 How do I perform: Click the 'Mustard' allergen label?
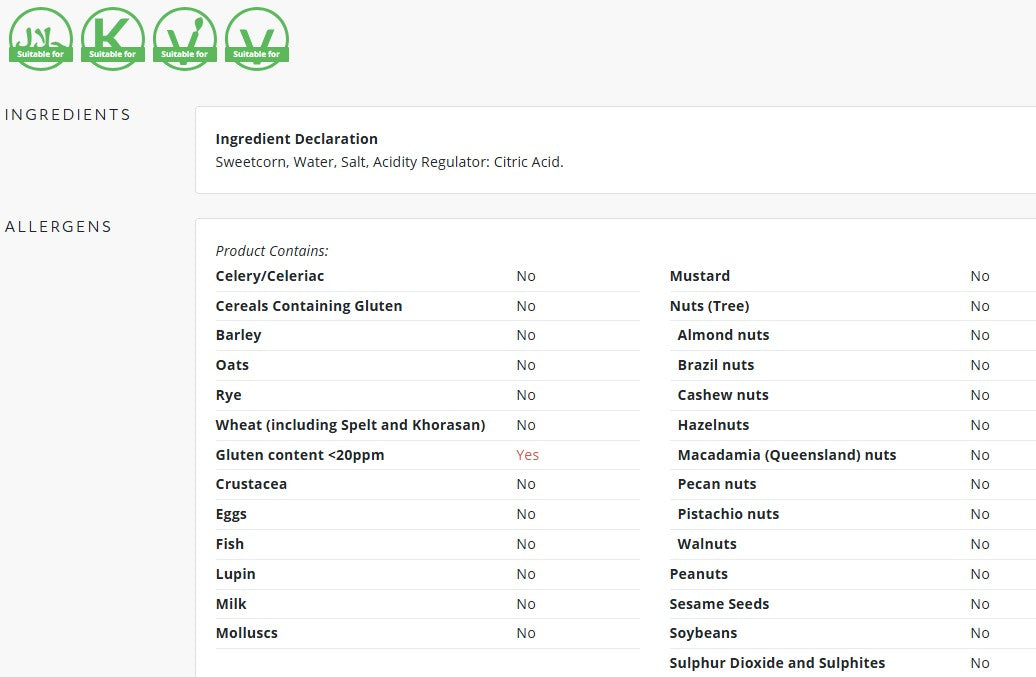click(700, 276)
